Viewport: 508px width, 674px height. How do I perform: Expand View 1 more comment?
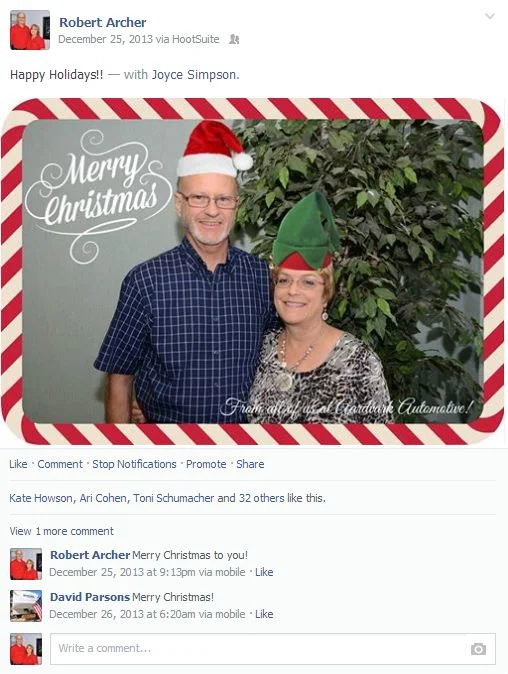click(x=61, y=531)
